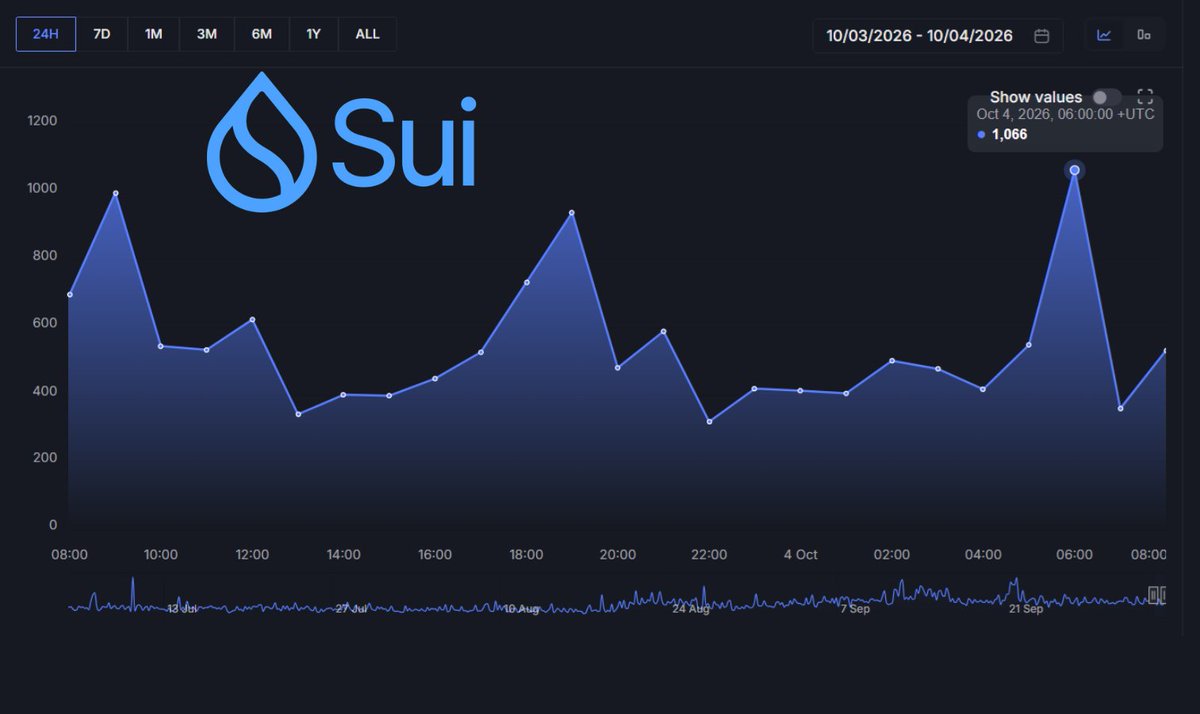
Task: Click the '600' y-axis label
Action: 46,323
